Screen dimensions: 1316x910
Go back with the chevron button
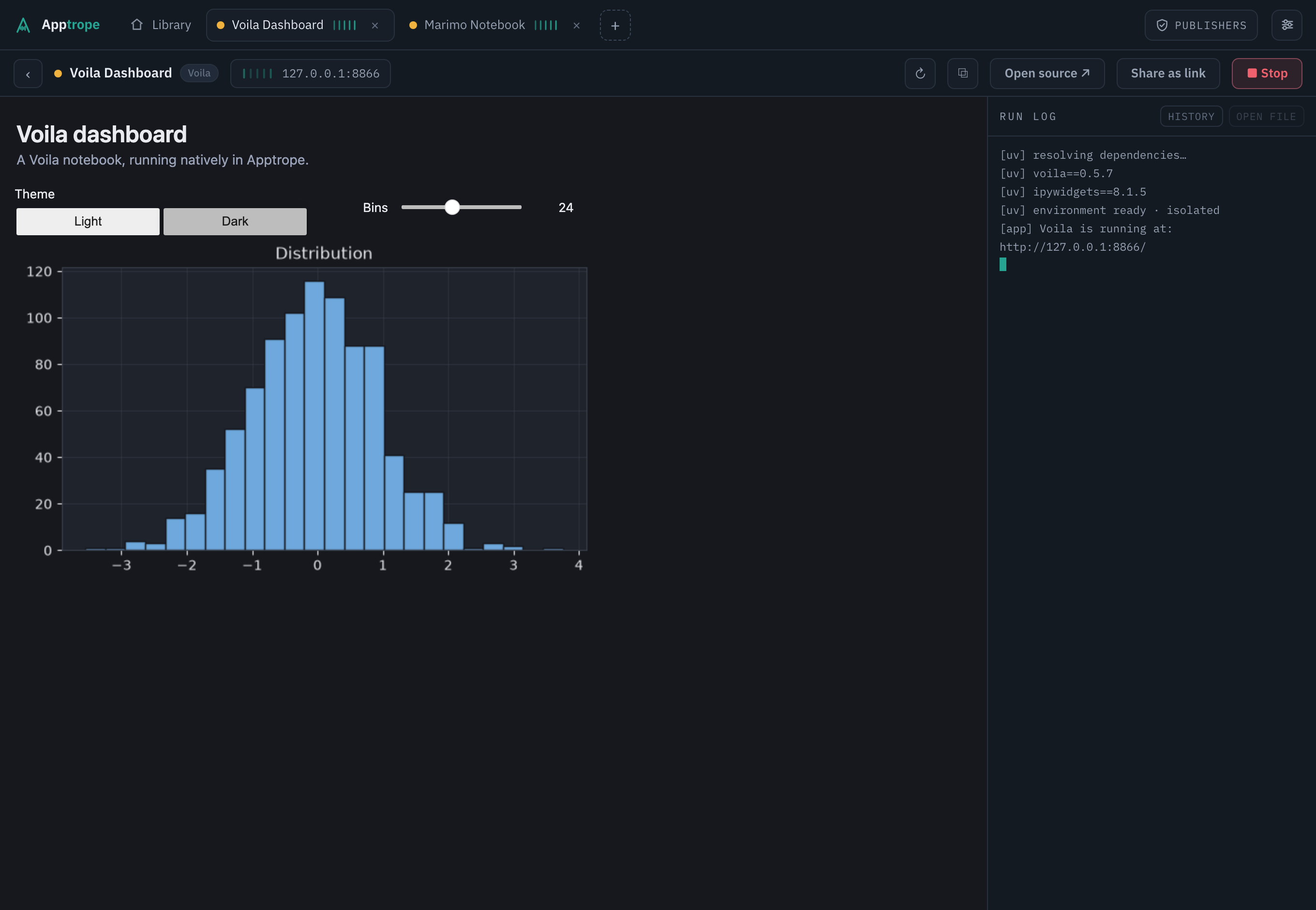(28, 74)
